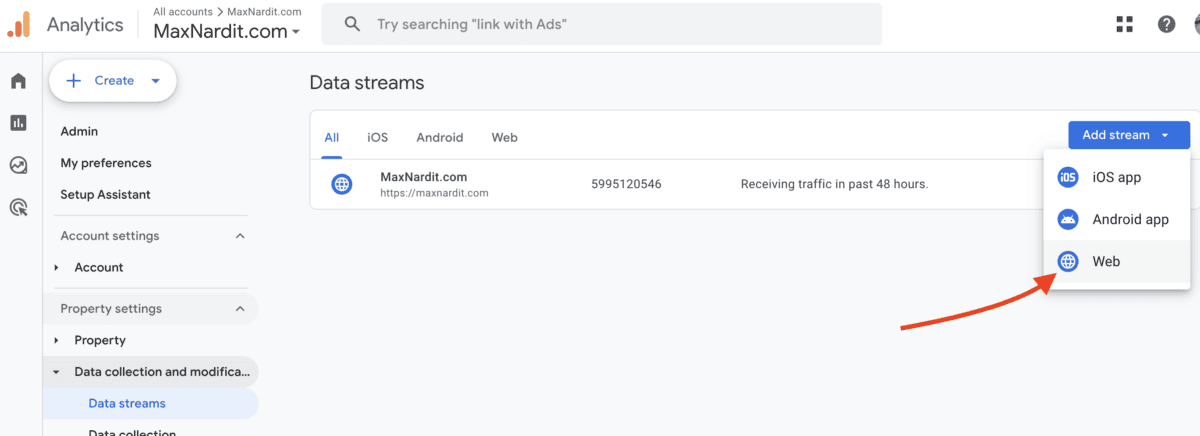
Task: Click the search field
Action: click(x=601, y=24)
